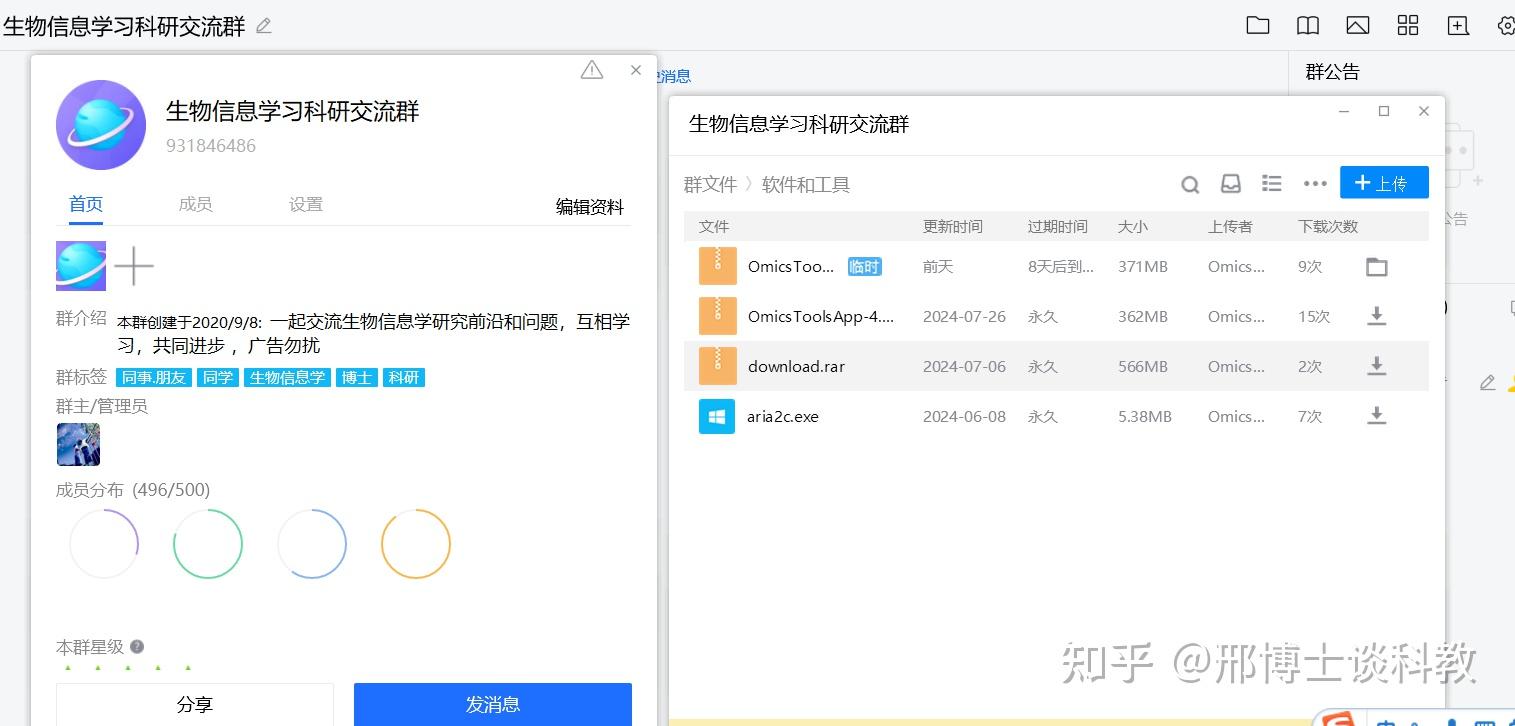The height and width of the screenshot is (726, 1515).
Task: Download aria2c.exe using its download icon
Action: [1377, 416]
